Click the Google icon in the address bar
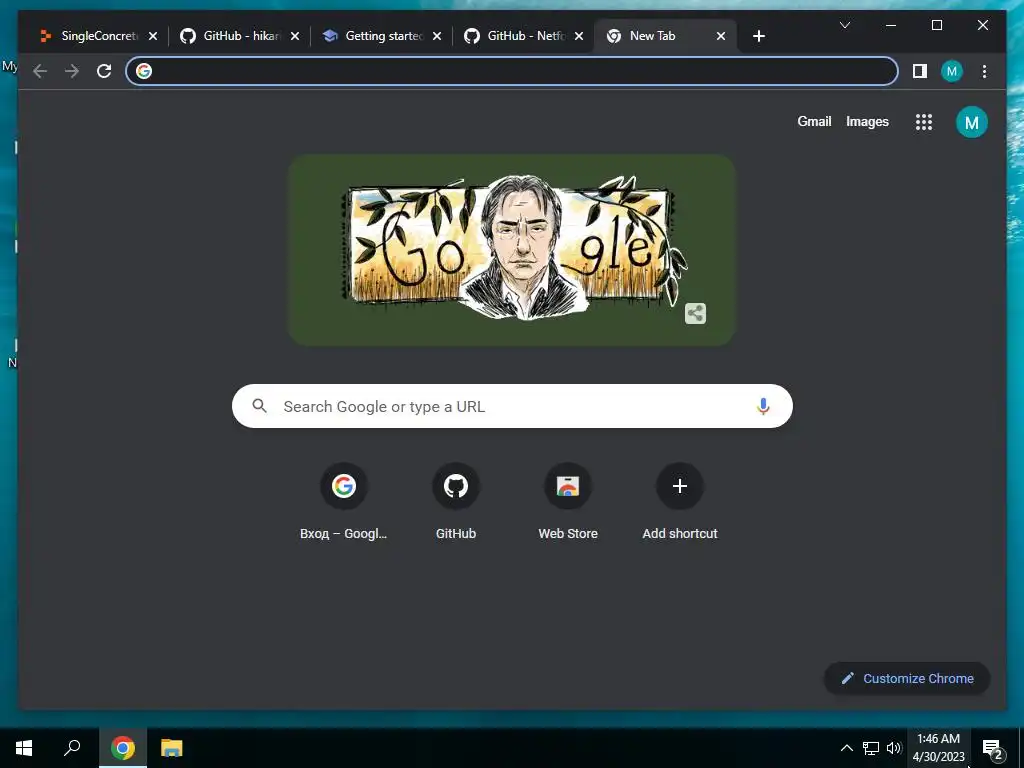Image resolution: width=1024 pixels, height=768 pixels. pyautogui.click(x=144, y=71)
